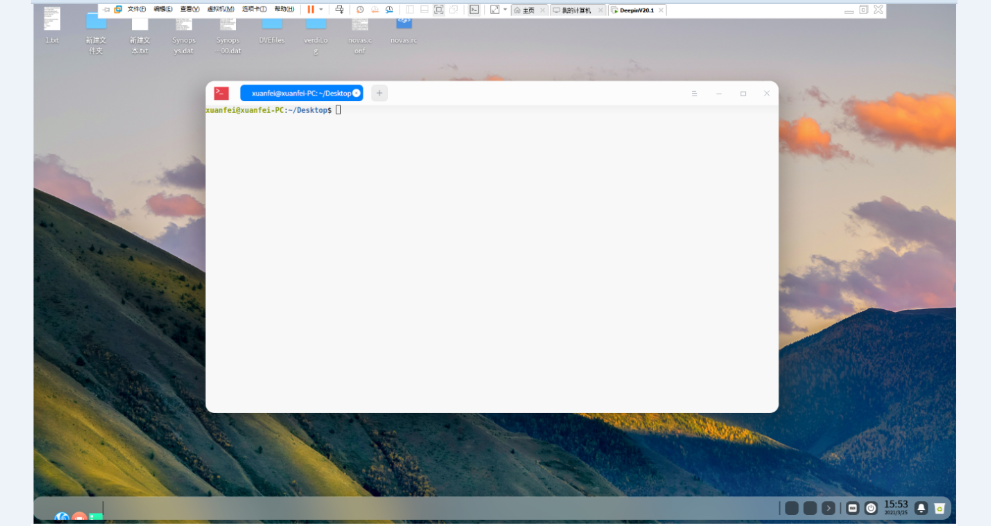Enter full screen mode icon
This screenshot has width=991, height=526.
pyautogui.click(x=439, y=9)
